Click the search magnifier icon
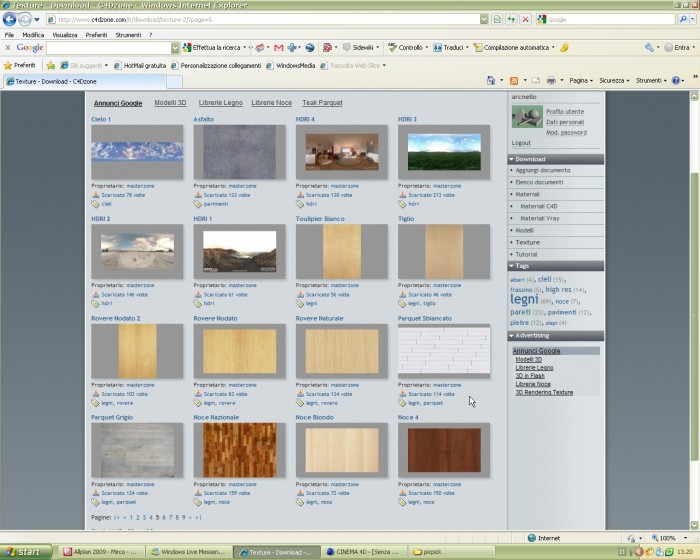 (x=683, y=19)
